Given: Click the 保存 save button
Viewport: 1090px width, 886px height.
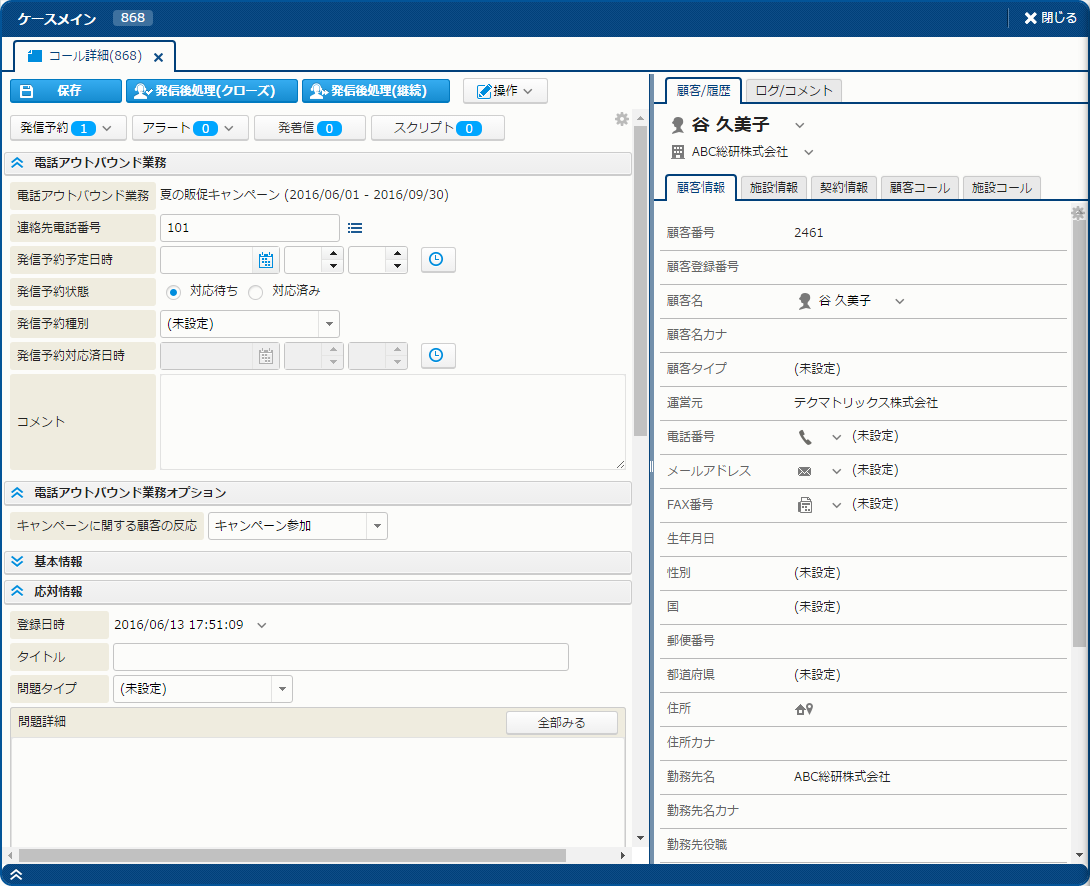Looking at the screenshot, I should (x=66, y=91).
